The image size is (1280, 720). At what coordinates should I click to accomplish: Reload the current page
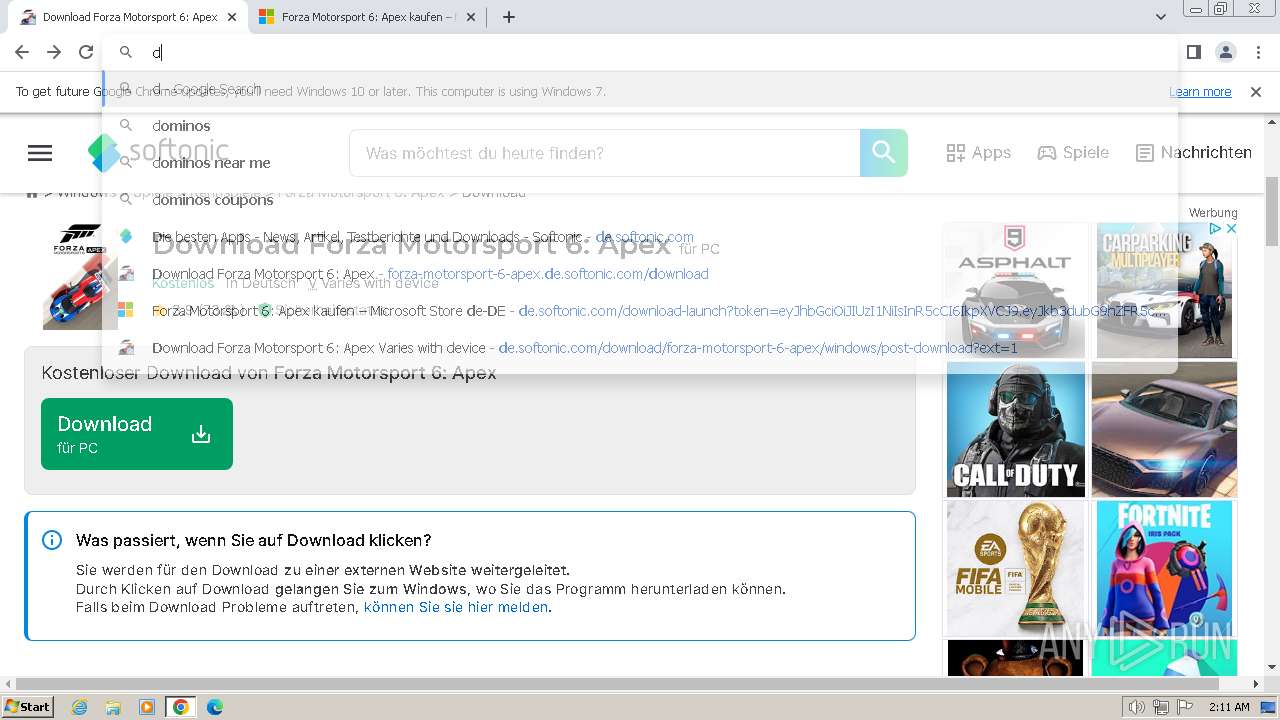pos(86,52)
